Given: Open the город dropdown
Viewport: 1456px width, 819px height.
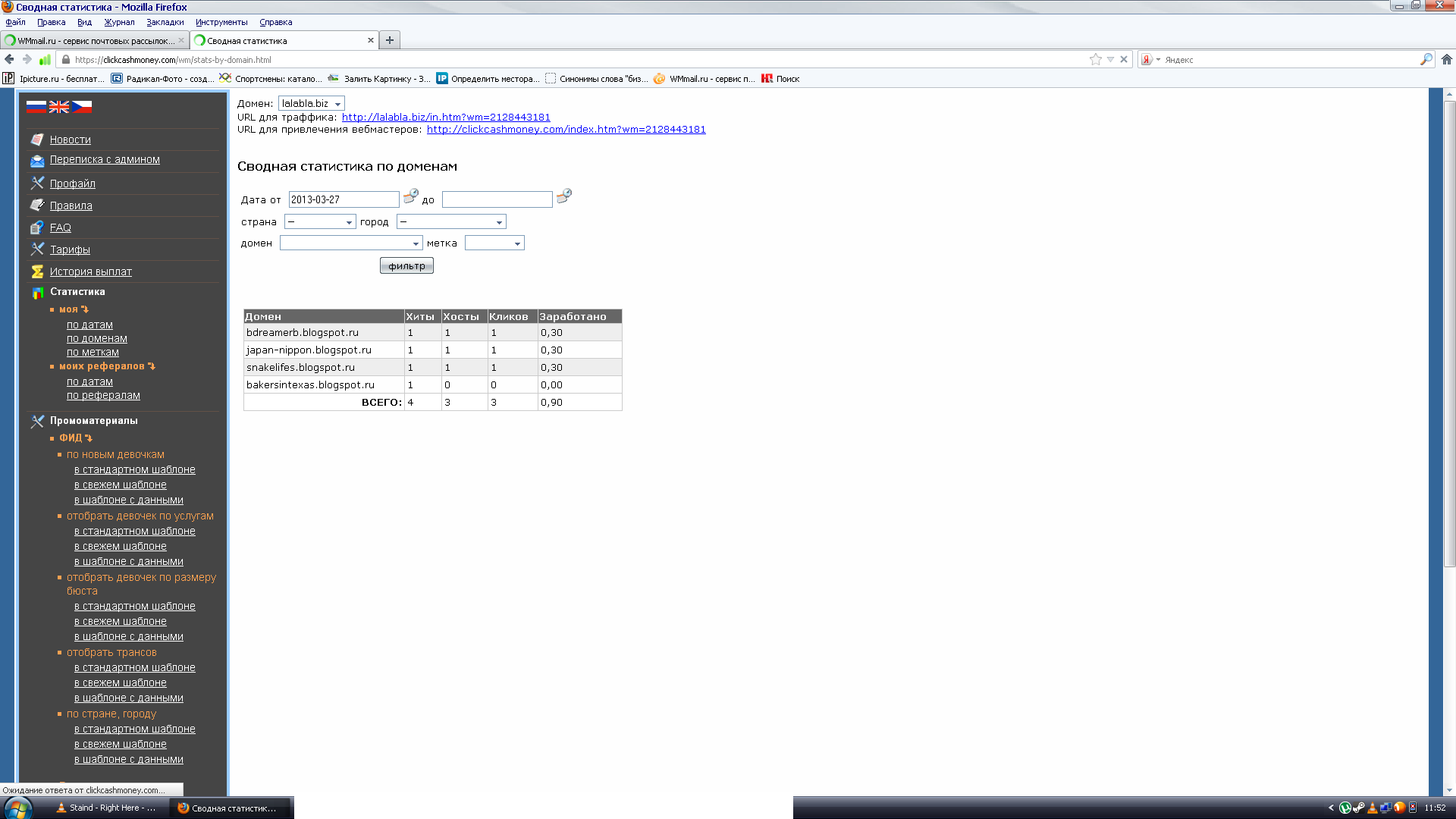Looking at the screenshot, I should (x=451, y=221).
